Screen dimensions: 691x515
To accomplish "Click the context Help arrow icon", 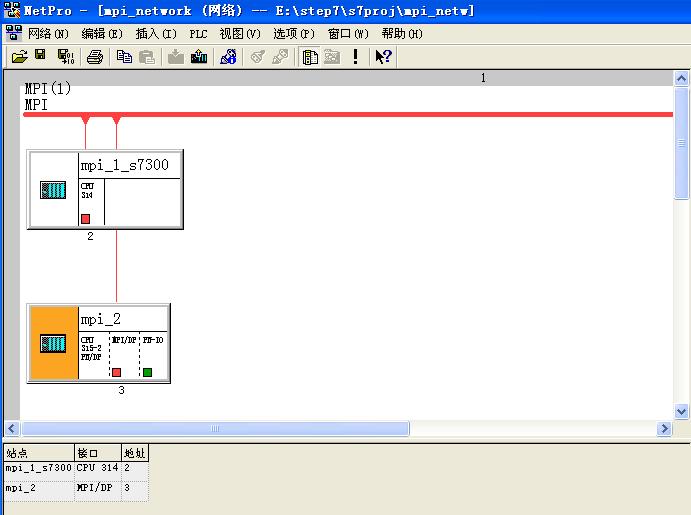I will pos(383,57).
